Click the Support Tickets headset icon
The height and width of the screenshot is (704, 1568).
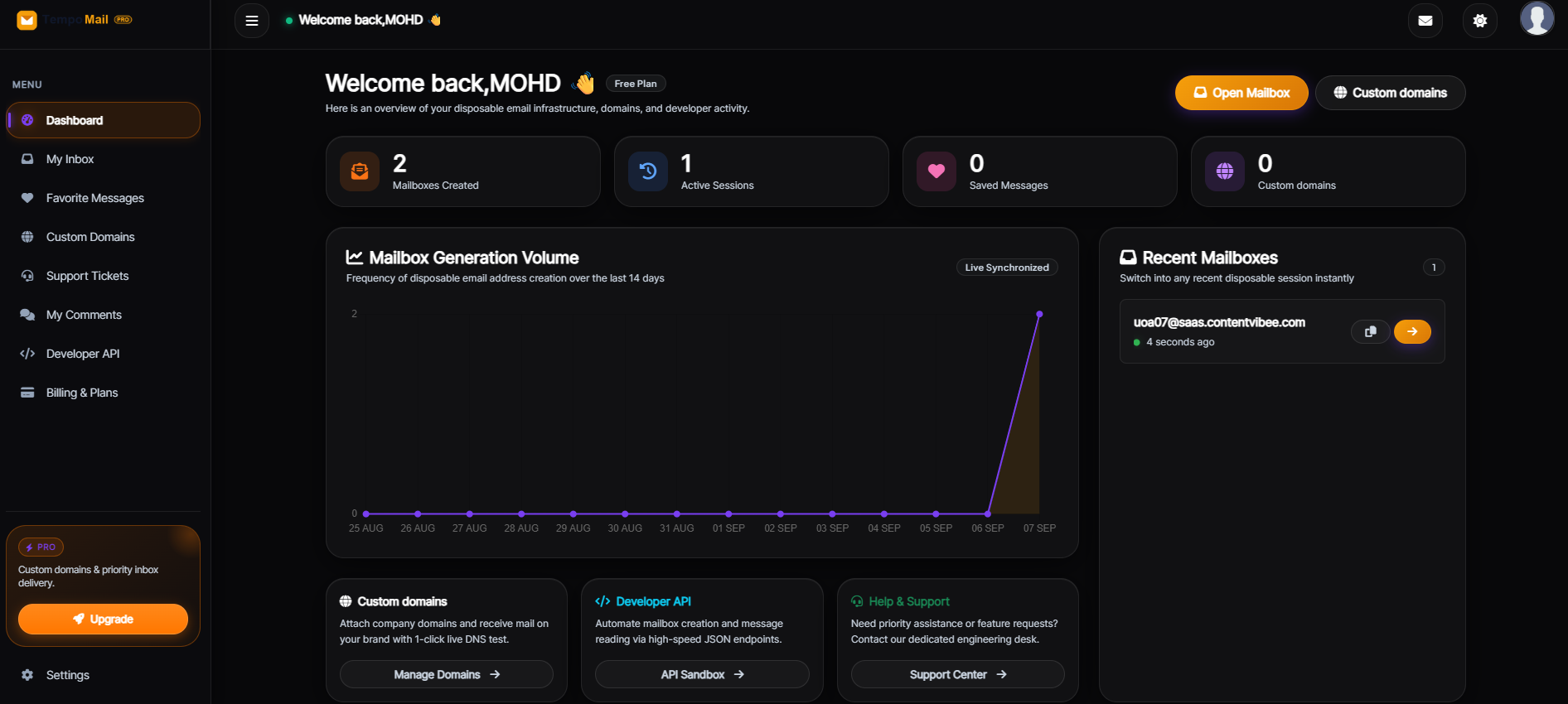(27, 276)
